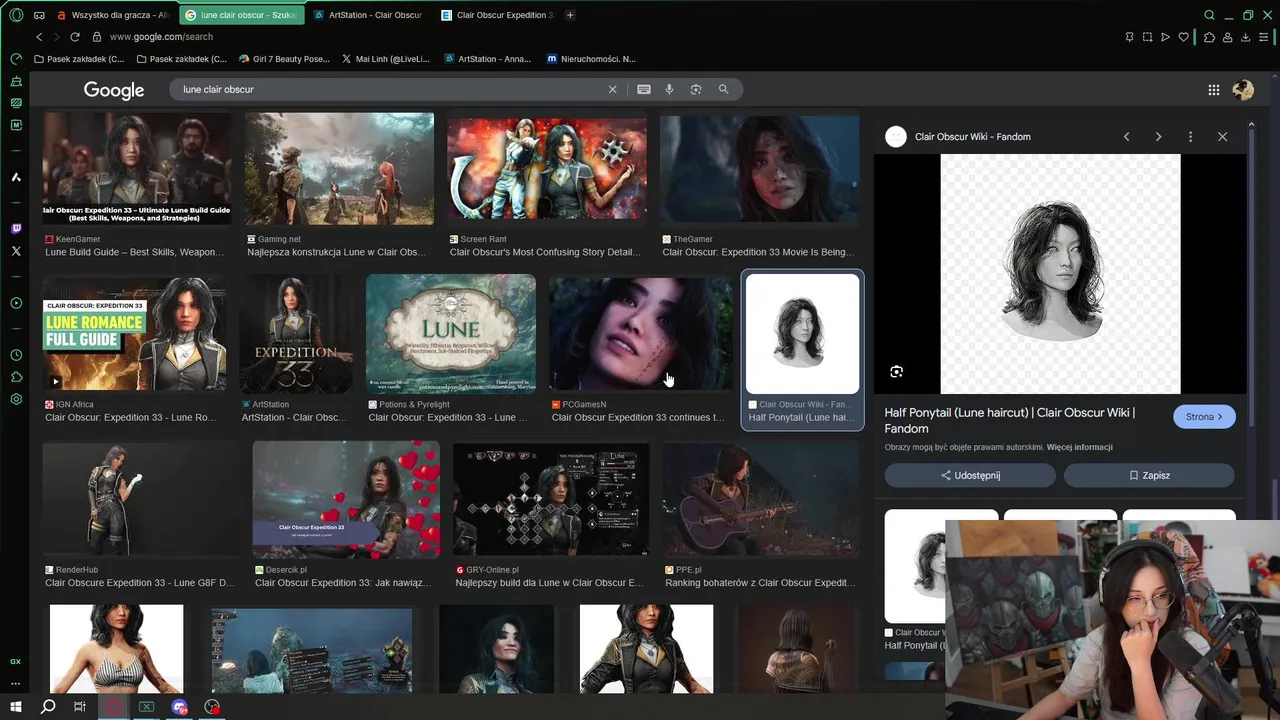
Task: Open the KeenGamer Lune Build Guide image
Action: [137, 169]
